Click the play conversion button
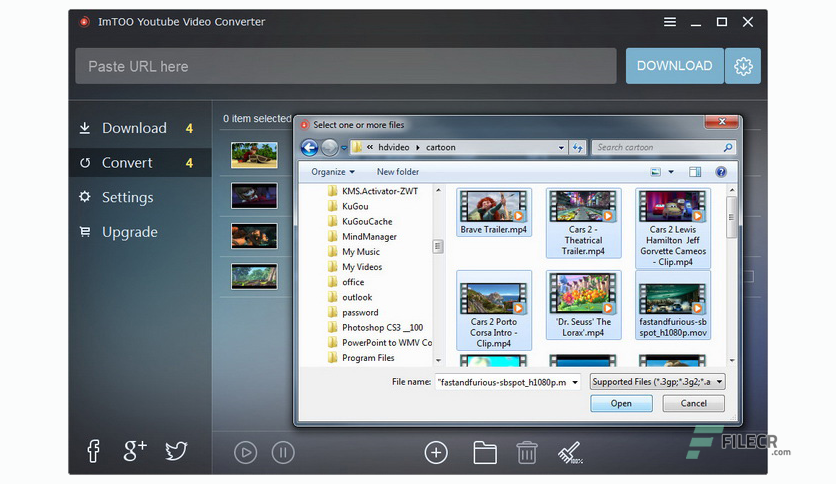 point(245,453)
